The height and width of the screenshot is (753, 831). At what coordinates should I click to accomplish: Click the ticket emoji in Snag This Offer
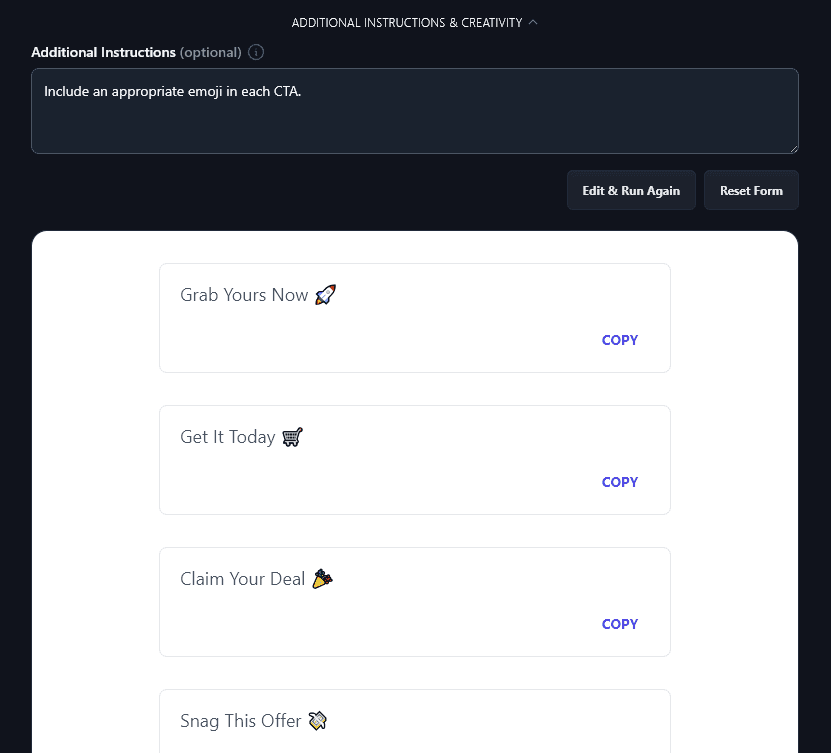[317, 720]
